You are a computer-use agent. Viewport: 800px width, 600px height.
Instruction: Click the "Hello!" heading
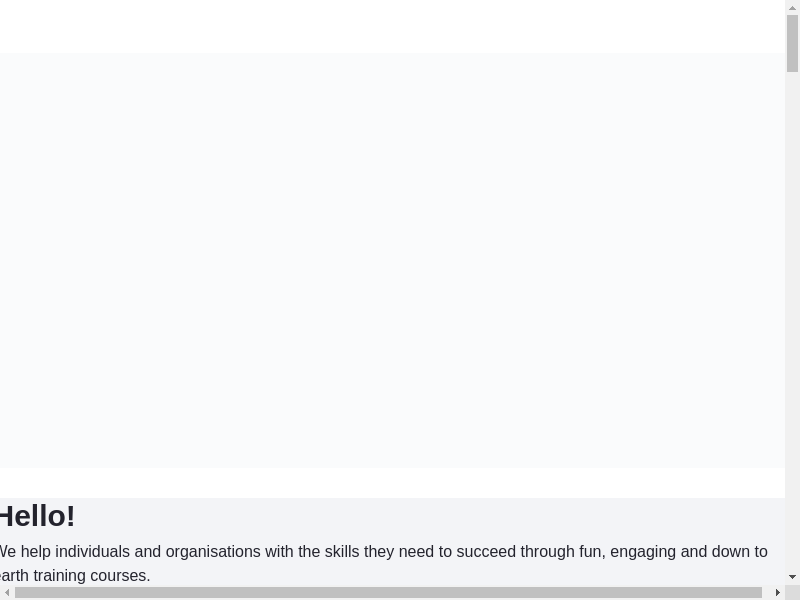(x=37, y=516)
